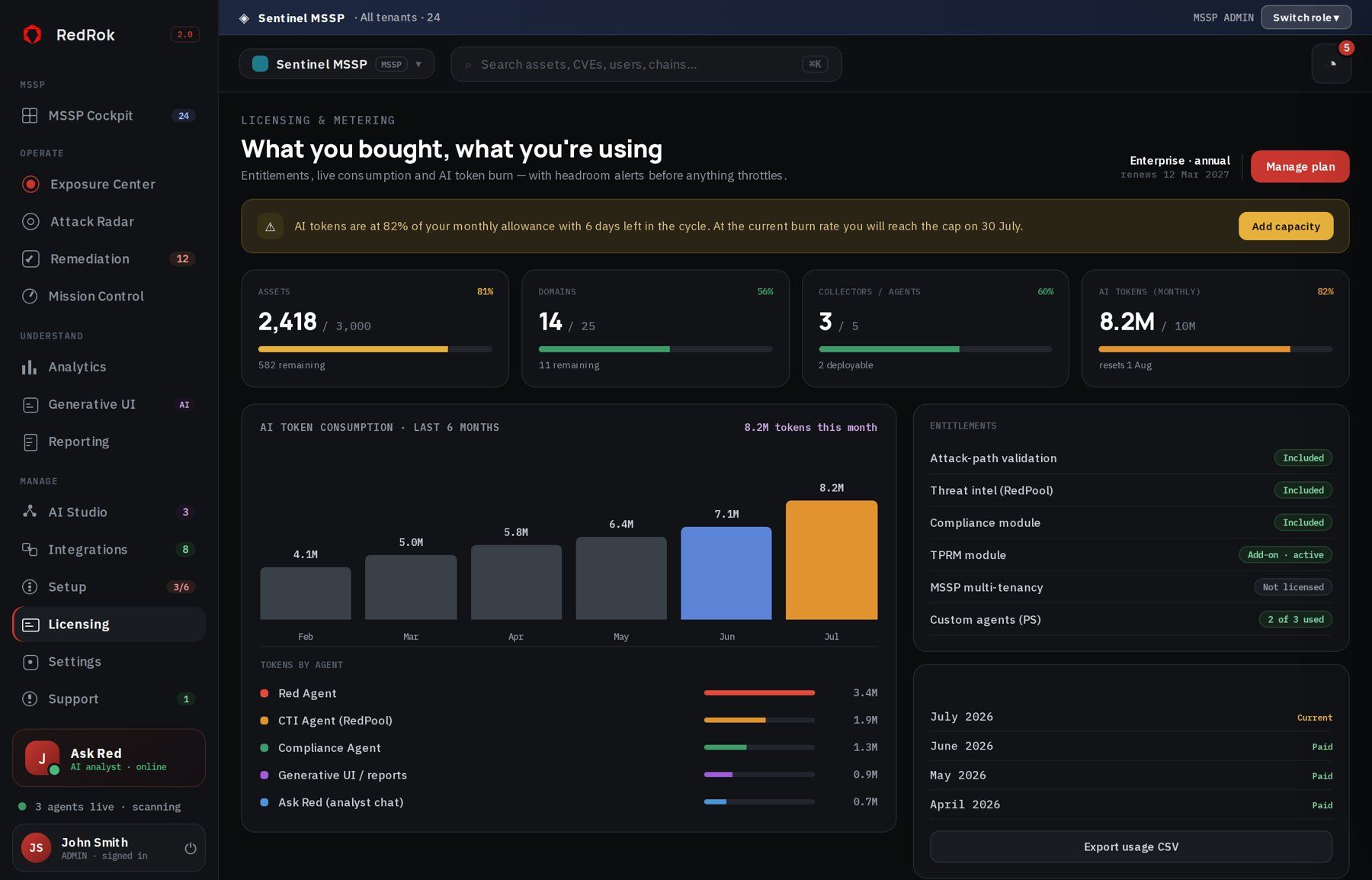Click the "Add-on · active" TPRM badge
The width and height of the screenshot is (1372, 880).
pos(1285,554)
